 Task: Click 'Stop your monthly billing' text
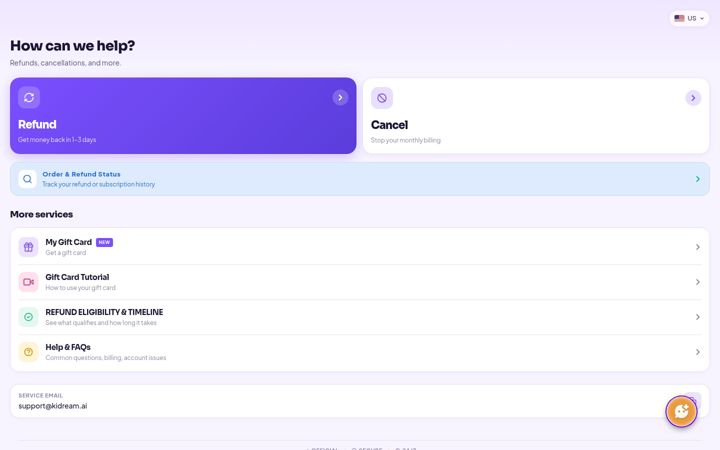pos(405,140)
